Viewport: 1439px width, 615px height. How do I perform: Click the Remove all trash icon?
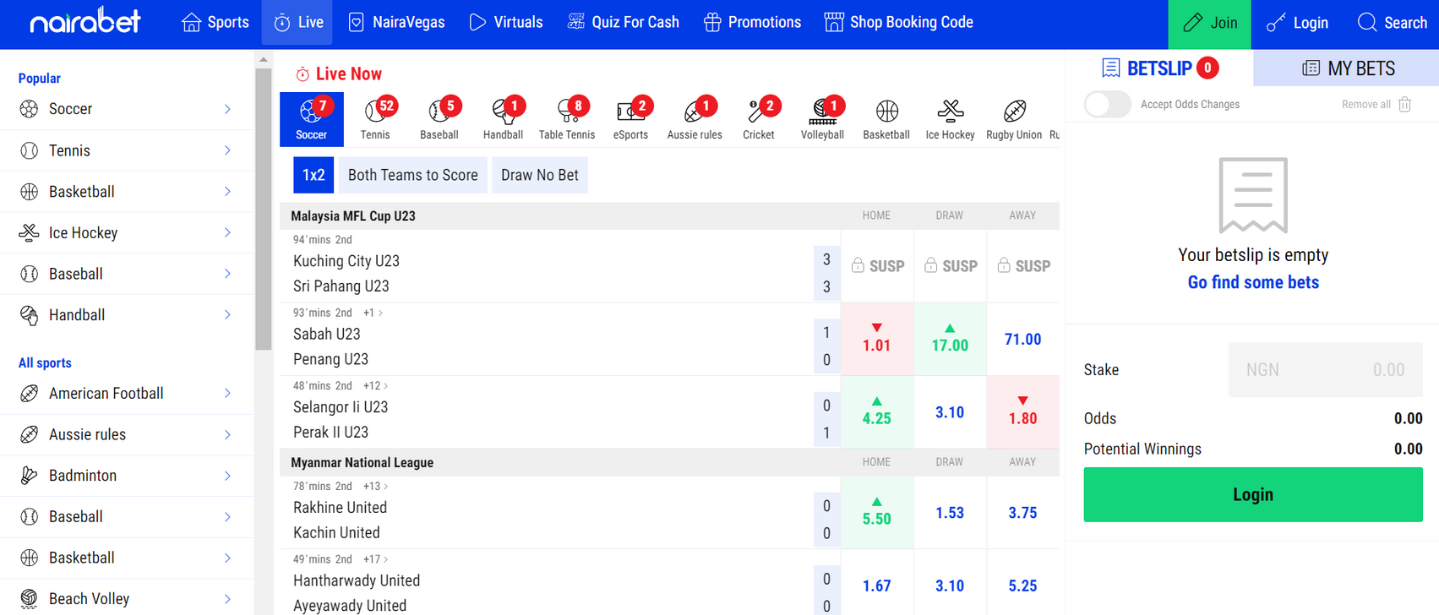tap(1405, 104)
